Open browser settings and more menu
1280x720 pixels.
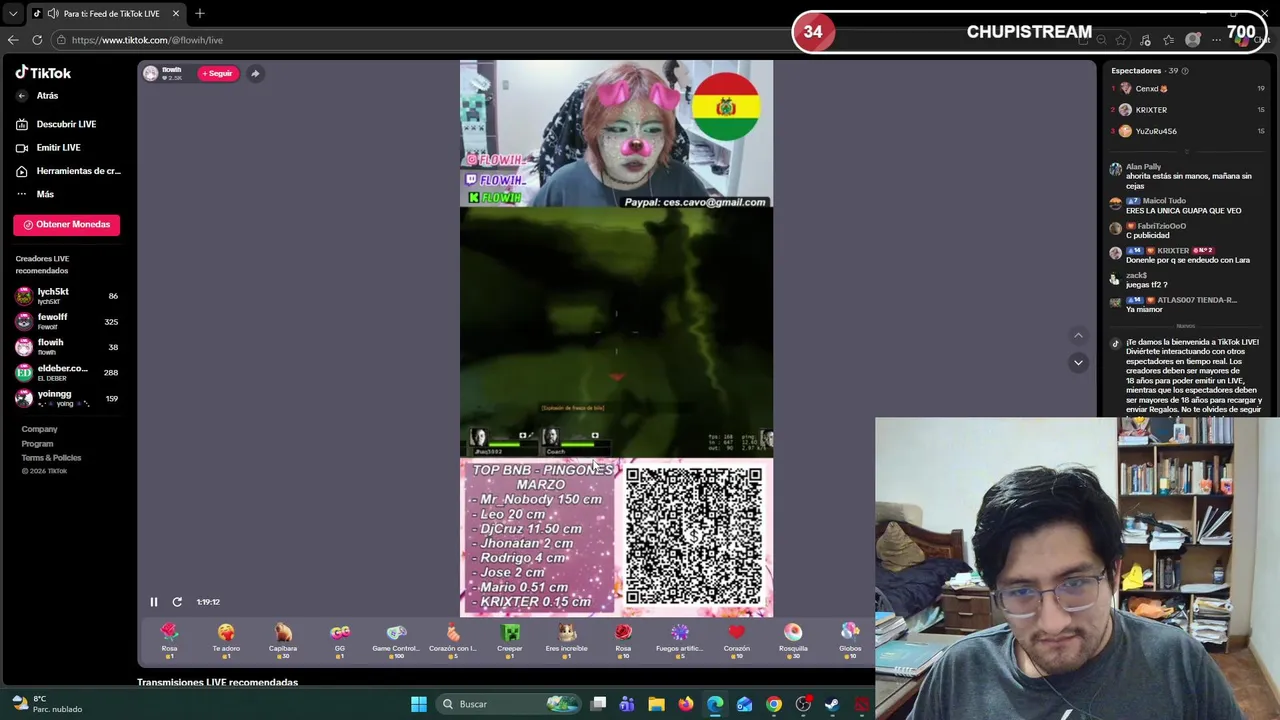pyautogui.click(x=1217, y=40)
